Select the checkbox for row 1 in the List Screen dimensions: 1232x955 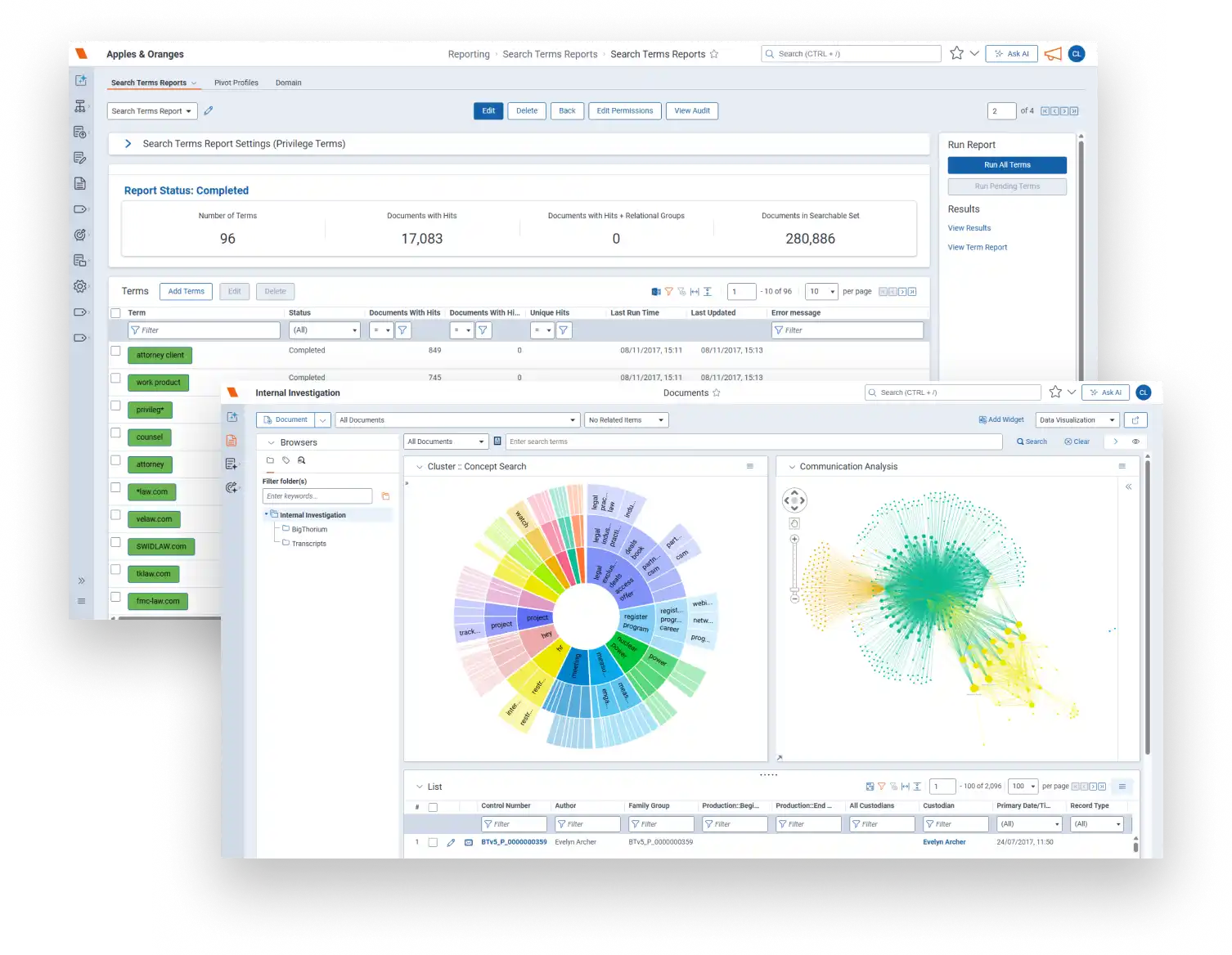(x=433, y=842)
